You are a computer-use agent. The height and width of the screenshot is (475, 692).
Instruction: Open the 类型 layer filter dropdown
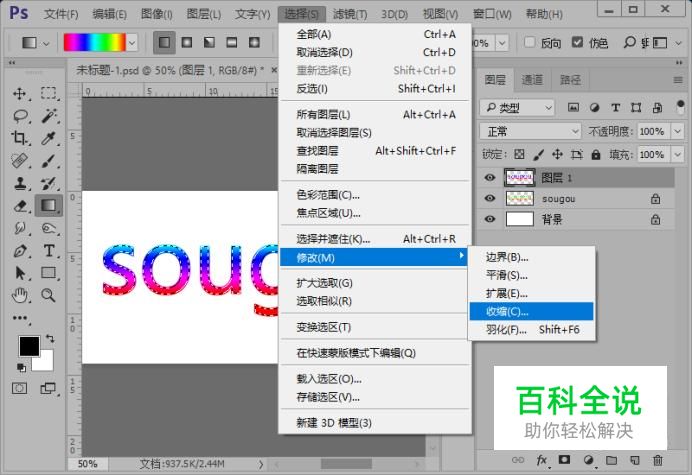coord(517,107)
